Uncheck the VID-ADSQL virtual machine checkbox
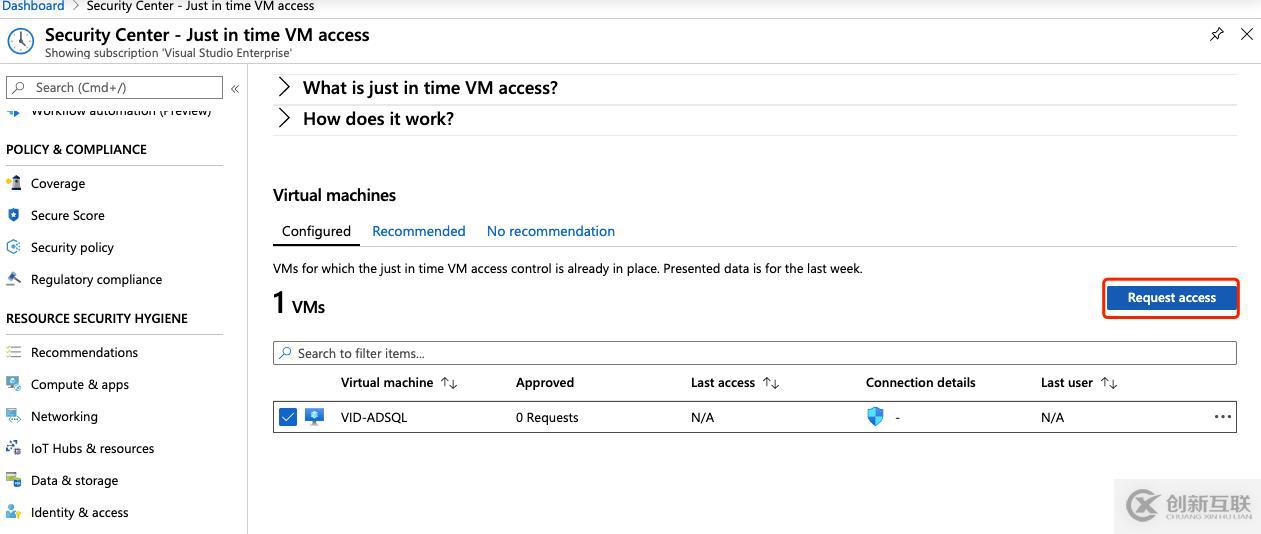The width and height of the screenshot is (1261, 534). [x=288, y=417]
